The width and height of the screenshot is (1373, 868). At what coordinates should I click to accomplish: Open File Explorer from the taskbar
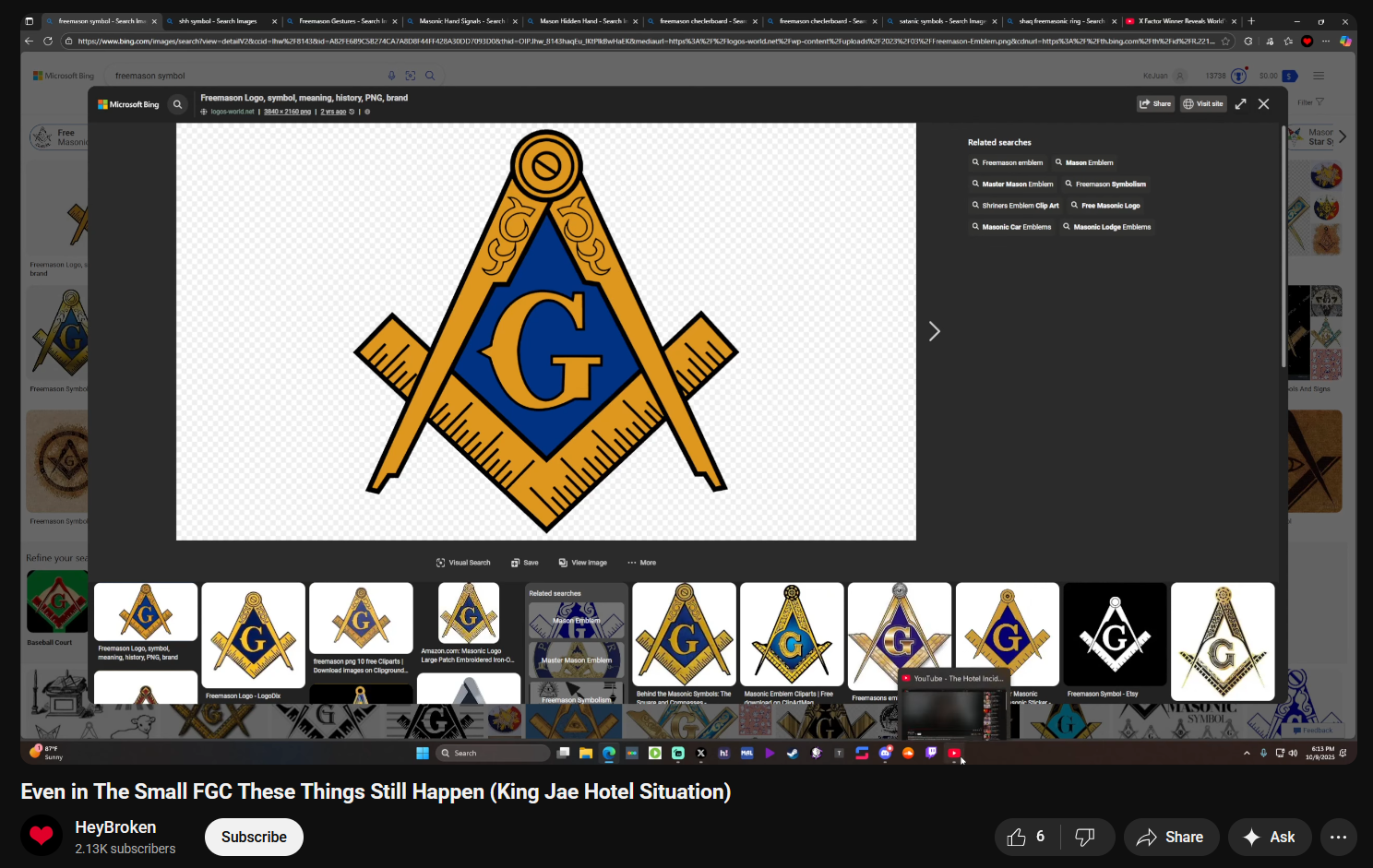(586, 753)
